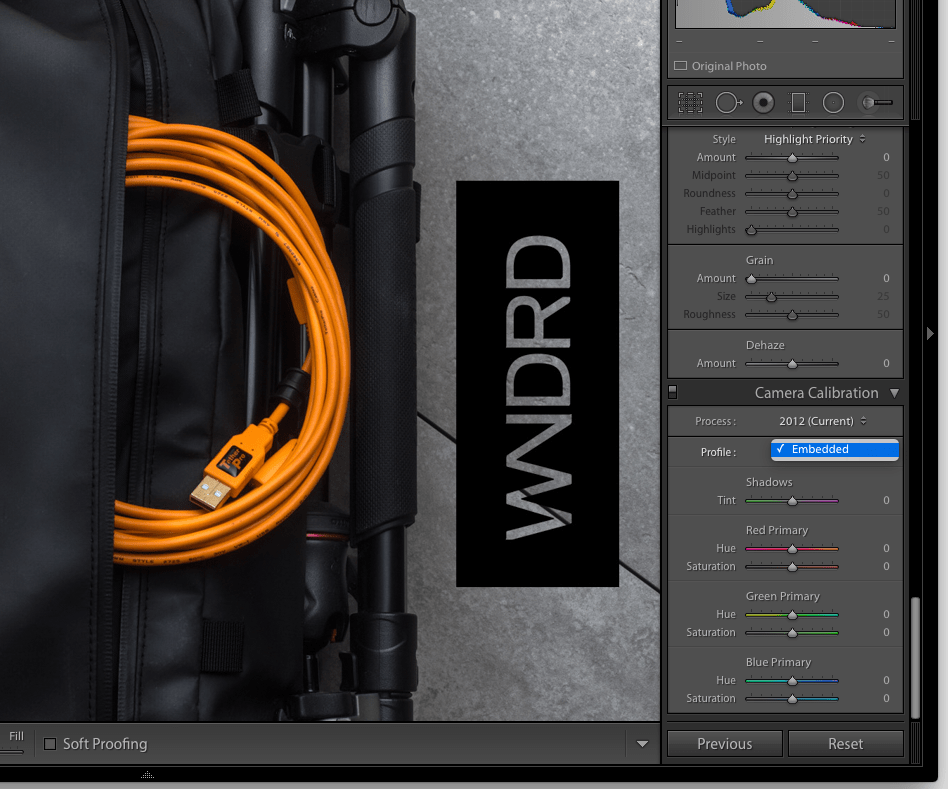Click the Reset button
The image size is (948, 789).
point(846,744)
